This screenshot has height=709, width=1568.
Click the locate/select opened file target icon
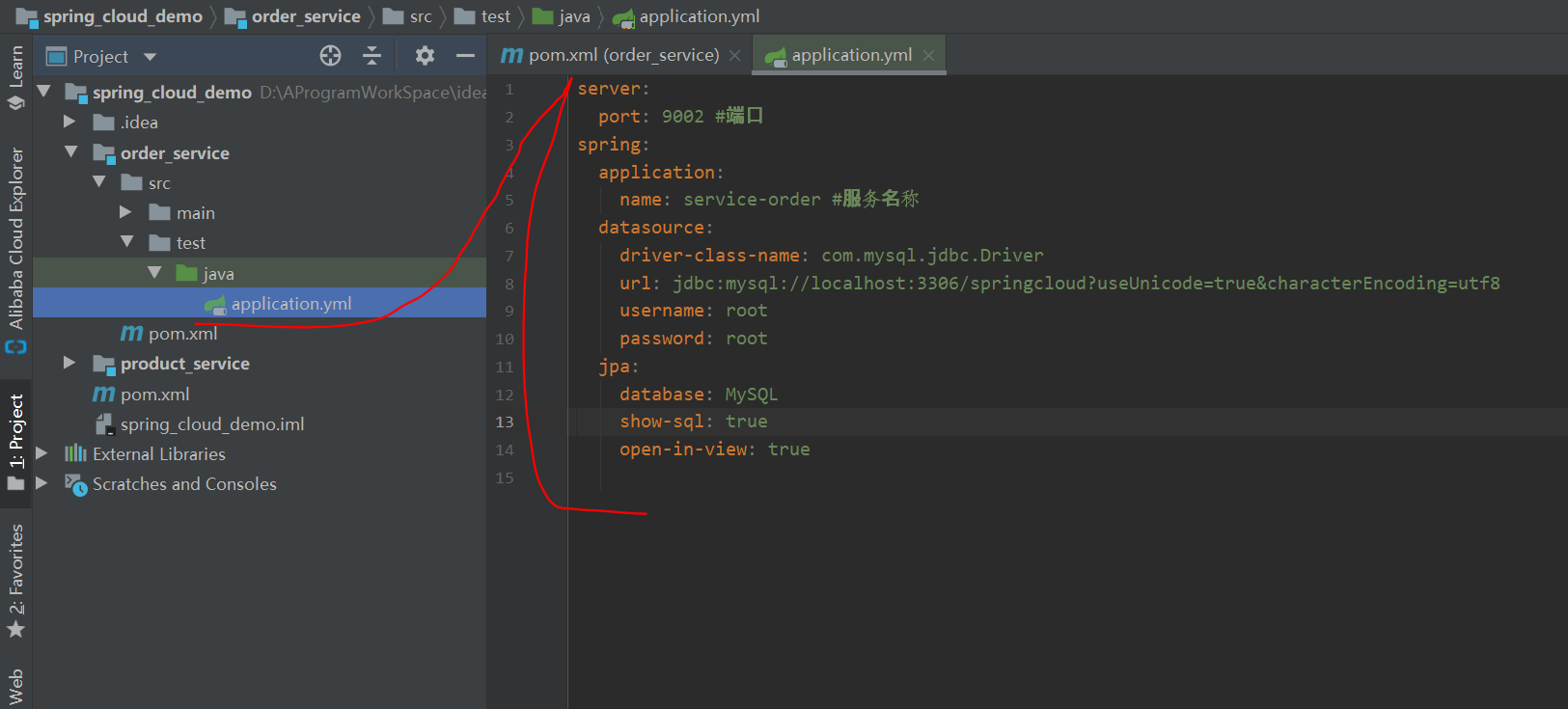point(330,56)
